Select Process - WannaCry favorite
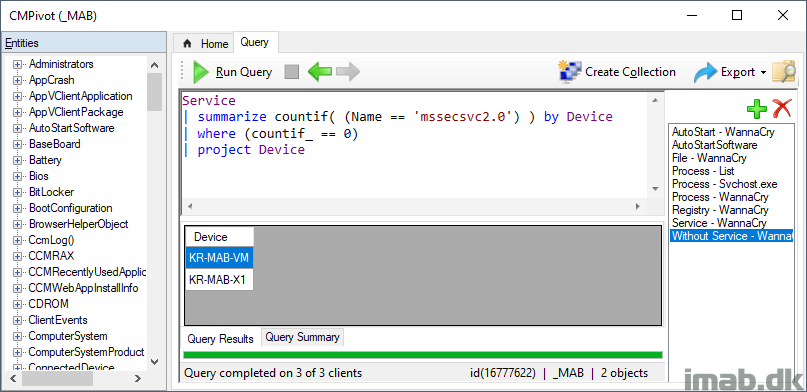Viewport: 807px width, 392px height. pos(720,197)
